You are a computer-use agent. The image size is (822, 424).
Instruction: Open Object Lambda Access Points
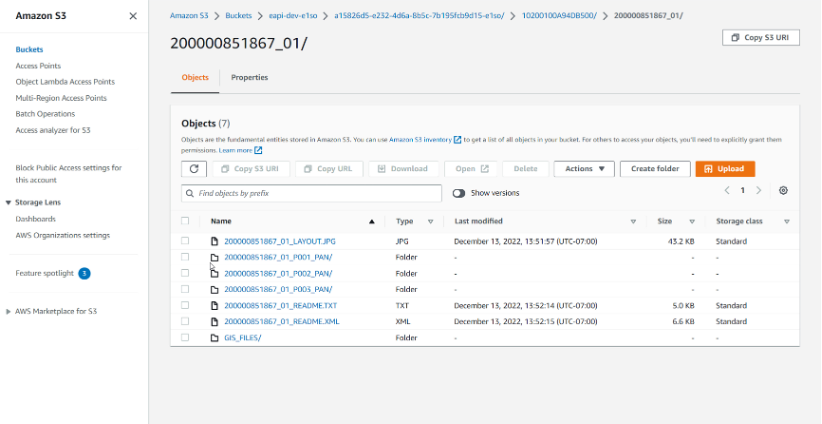click(x=65, y=82)
